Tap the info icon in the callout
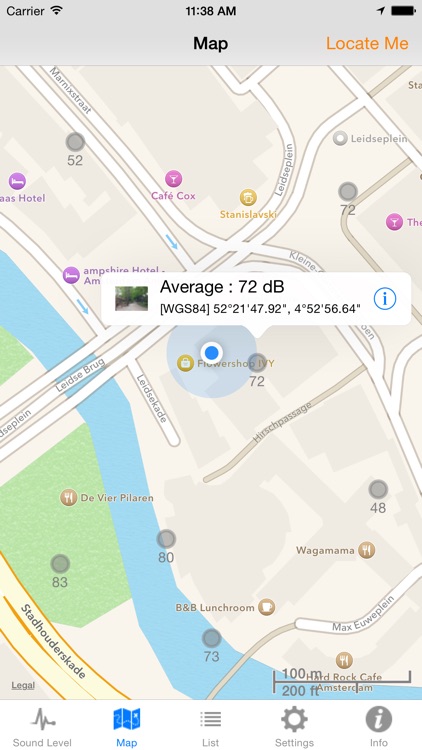Screen dimensions: 422x750 [x=385, y=299]
